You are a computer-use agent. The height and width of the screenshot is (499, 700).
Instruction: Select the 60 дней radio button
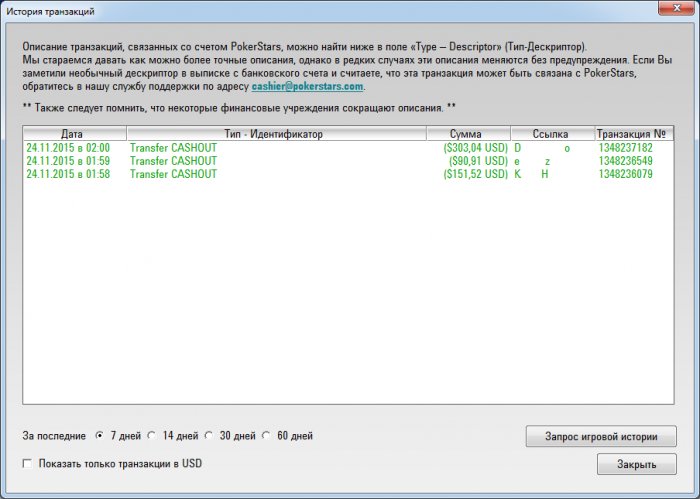(x=266, y=435)
